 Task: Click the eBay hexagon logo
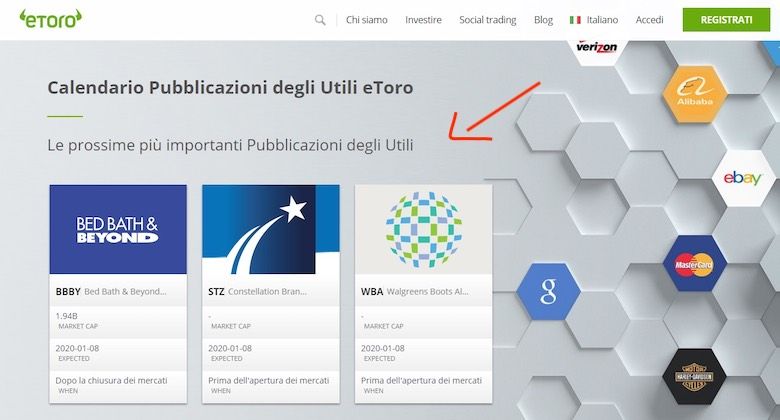coord(743,178)
